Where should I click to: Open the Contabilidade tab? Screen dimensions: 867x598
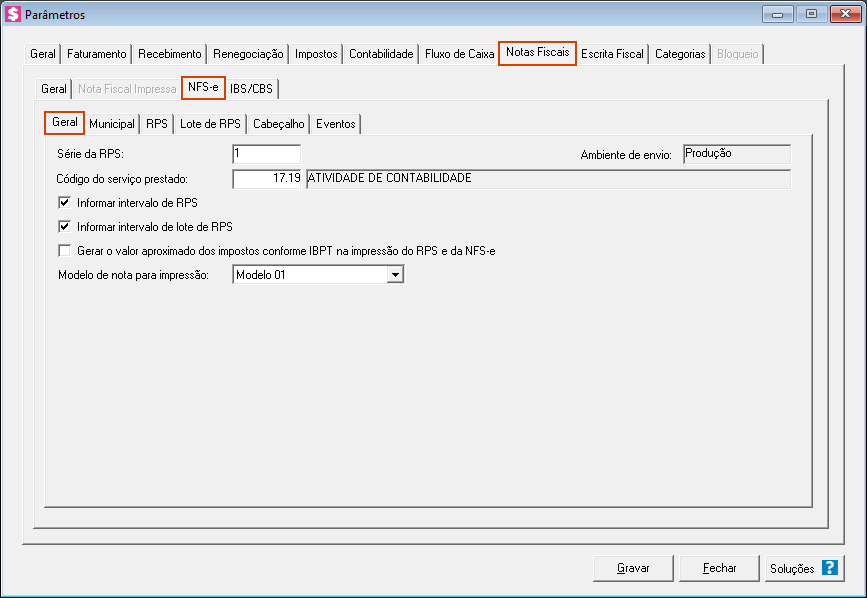(381, 54)
